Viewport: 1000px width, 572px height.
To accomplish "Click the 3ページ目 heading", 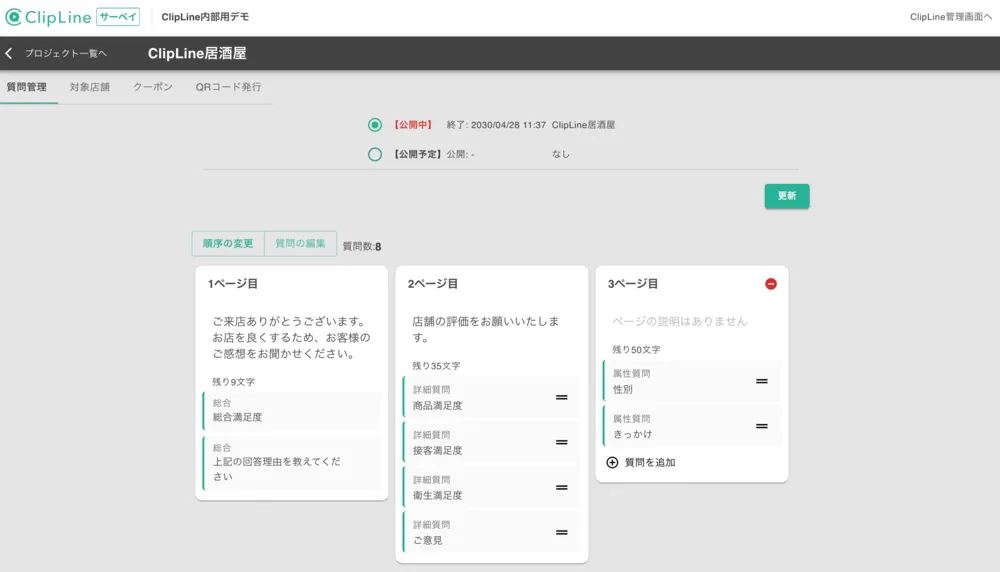I will 633,284.
